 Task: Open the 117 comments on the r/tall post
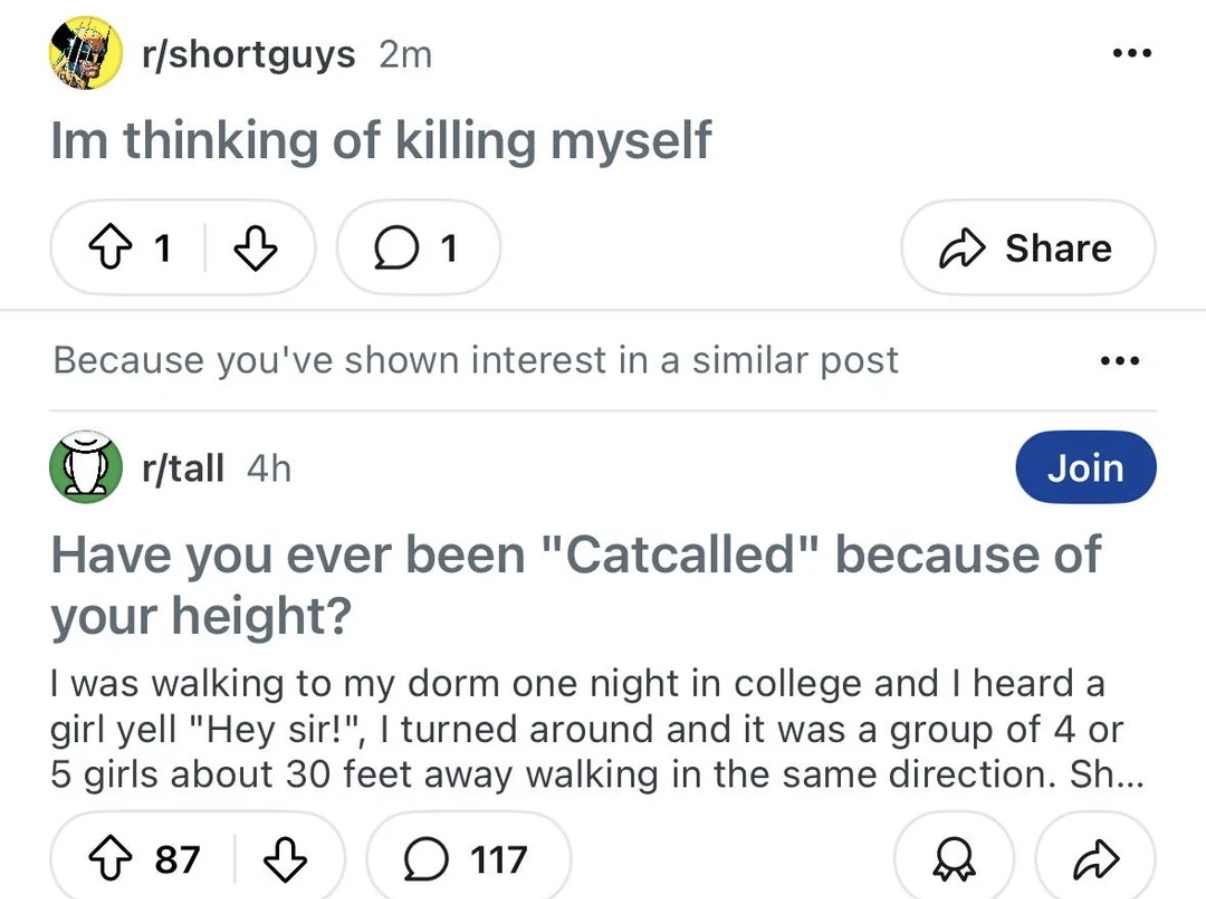tap(469, 859)
